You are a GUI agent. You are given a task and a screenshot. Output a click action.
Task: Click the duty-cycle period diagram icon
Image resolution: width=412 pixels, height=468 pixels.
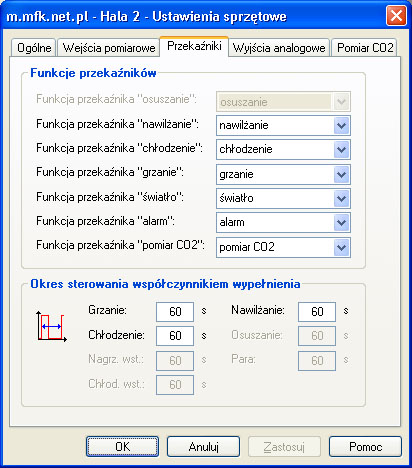click(51, 327)
